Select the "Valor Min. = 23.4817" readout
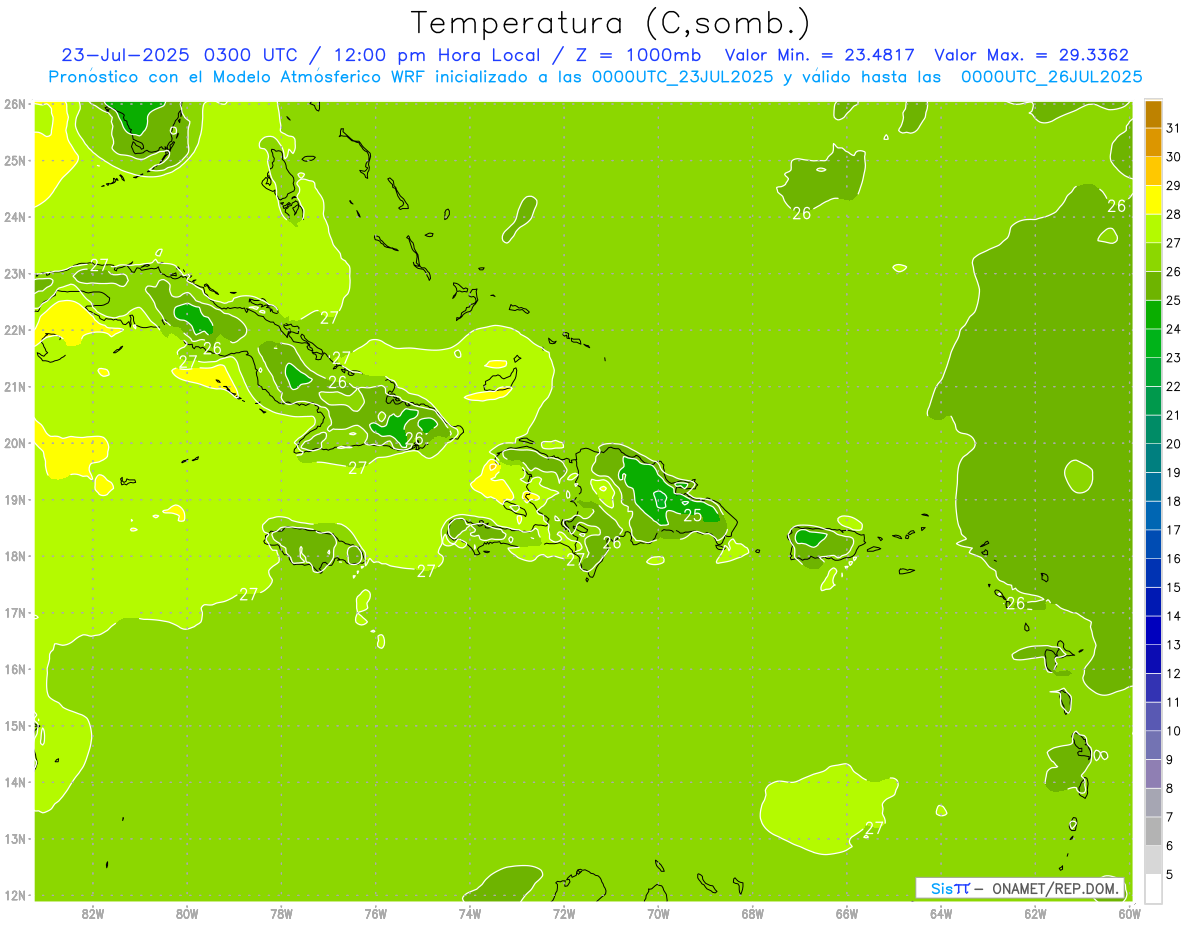Screen dimensions: 1200x927 coord(819,55)
